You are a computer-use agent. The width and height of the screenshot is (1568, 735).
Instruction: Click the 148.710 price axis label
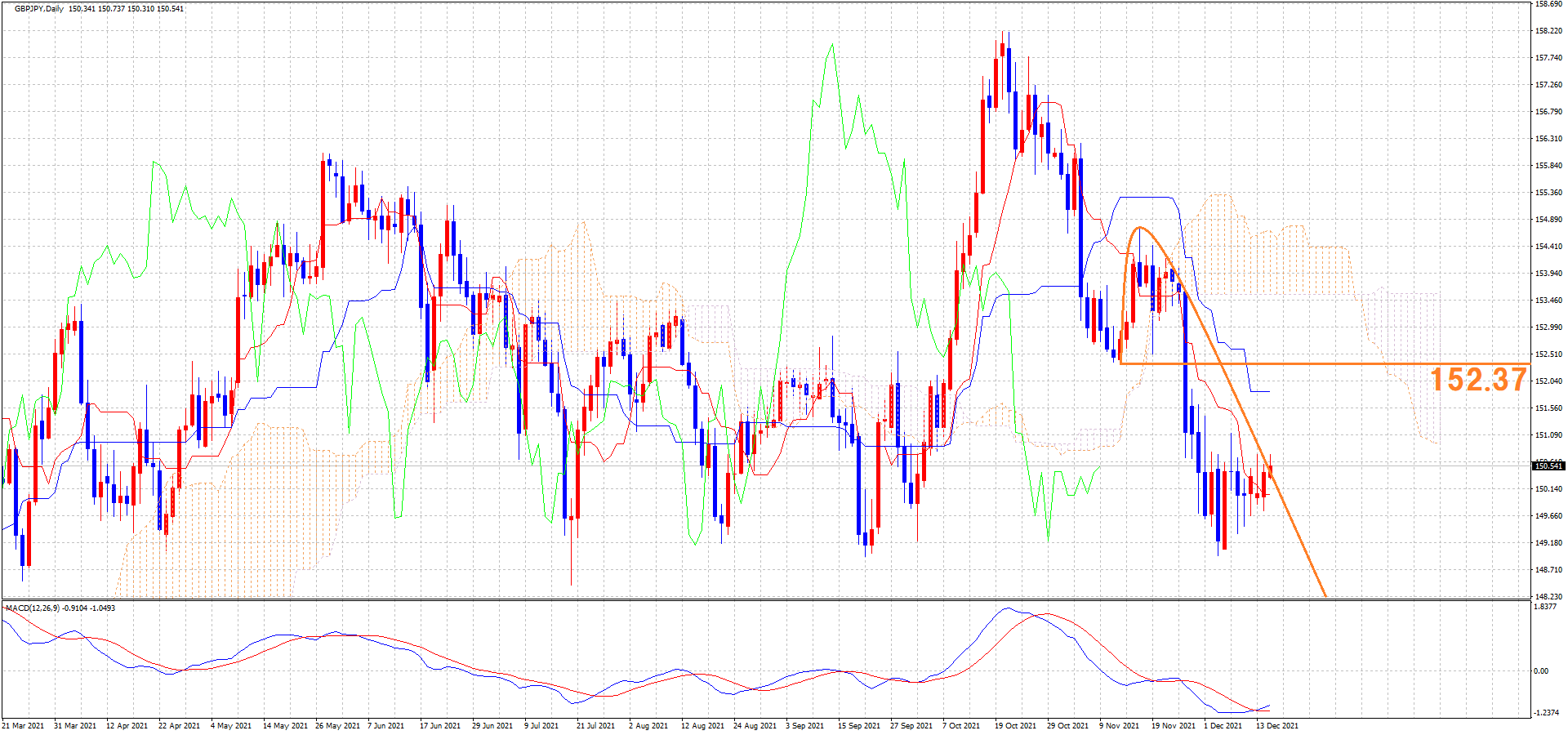point(1549,570)
